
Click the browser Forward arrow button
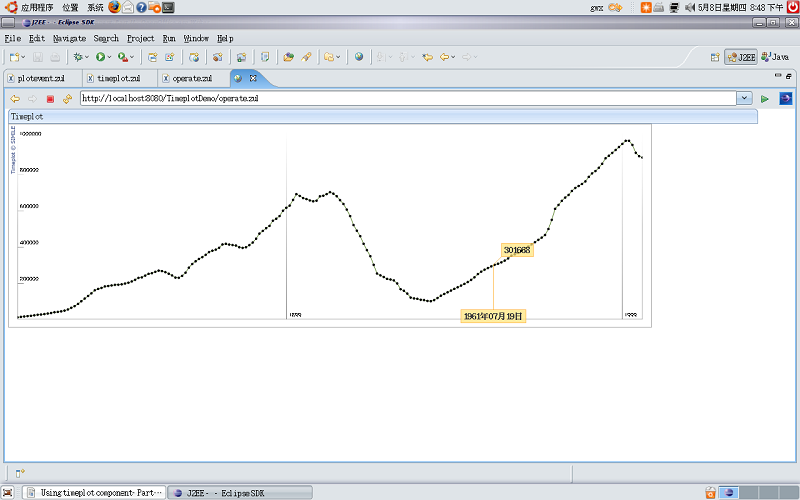coord(33,99)
